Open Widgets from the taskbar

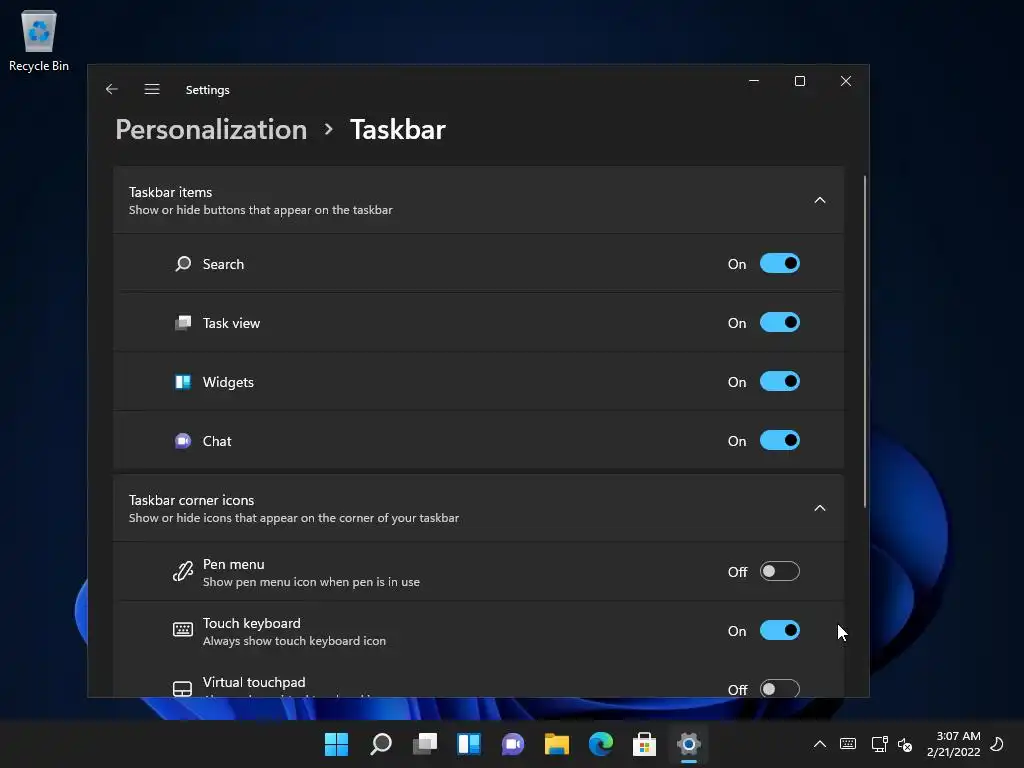[x=469, y=744]
